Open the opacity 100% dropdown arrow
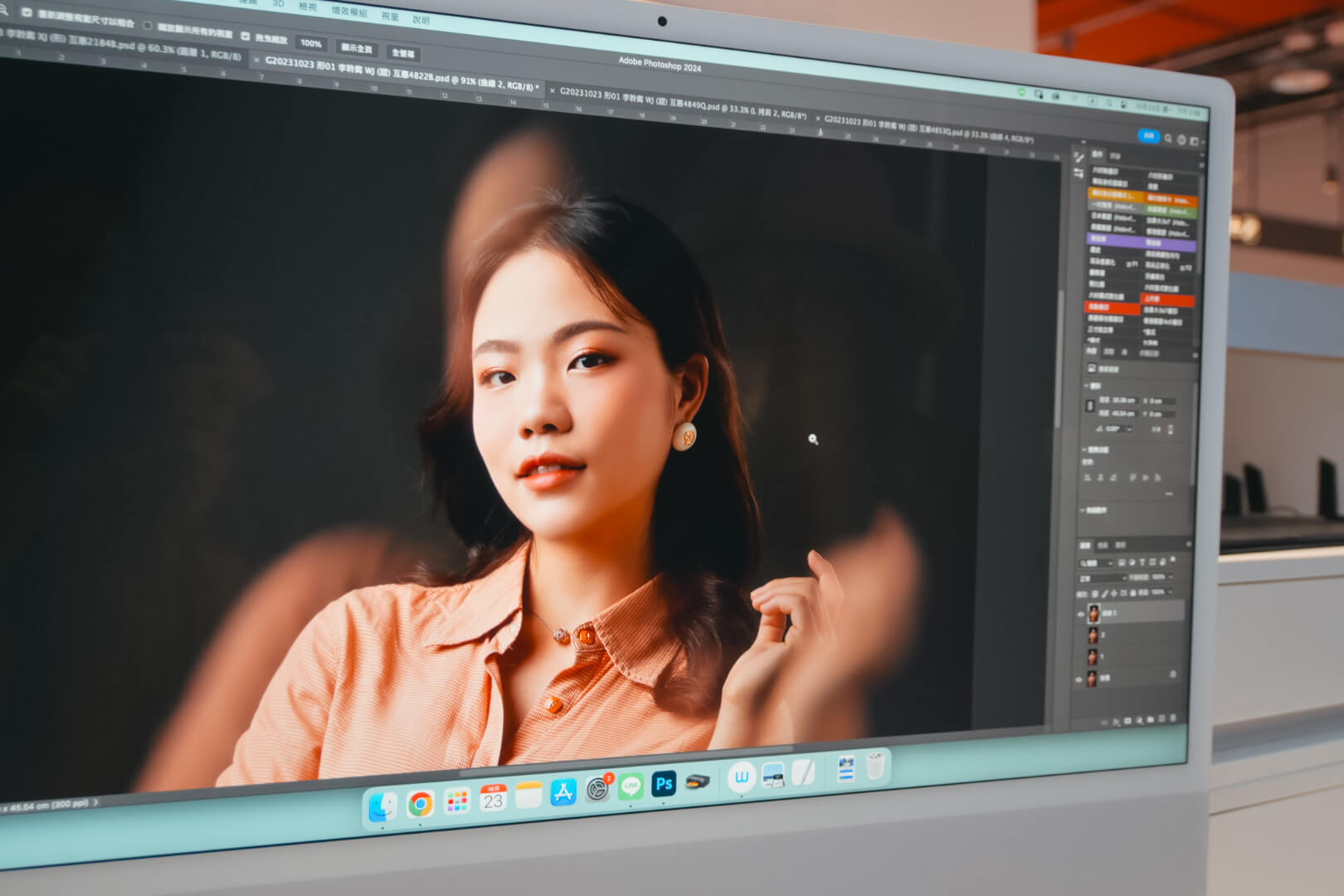The image size is (1344, 896). (x=1171, y=577)
